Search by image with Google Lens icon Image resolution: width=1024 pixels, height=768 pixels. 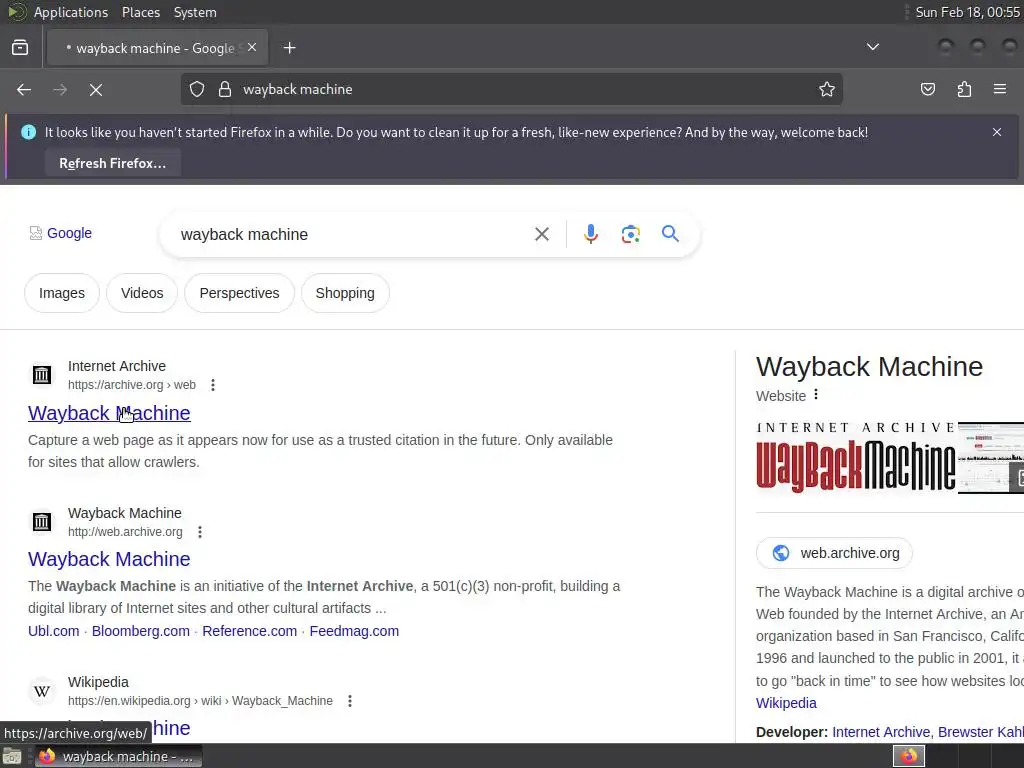pos(630,234)
